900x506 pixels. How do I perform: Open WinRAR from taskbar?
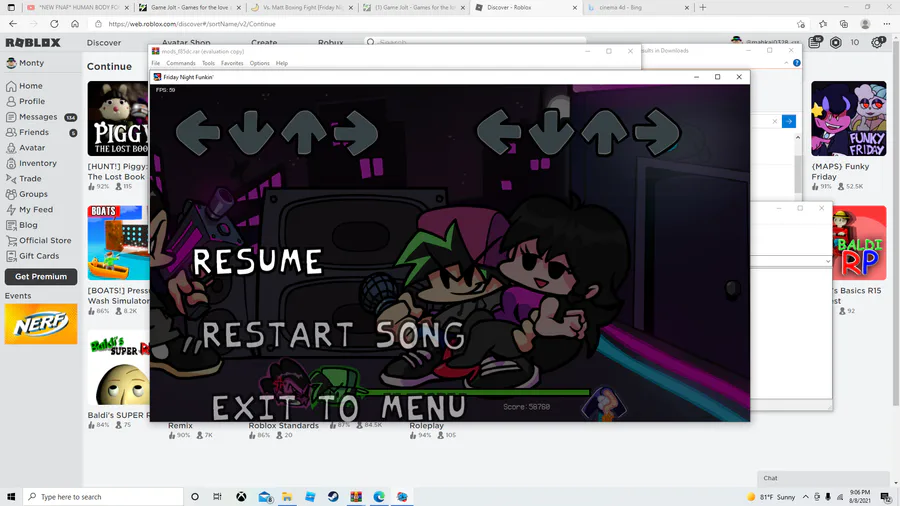coord(356,497)
